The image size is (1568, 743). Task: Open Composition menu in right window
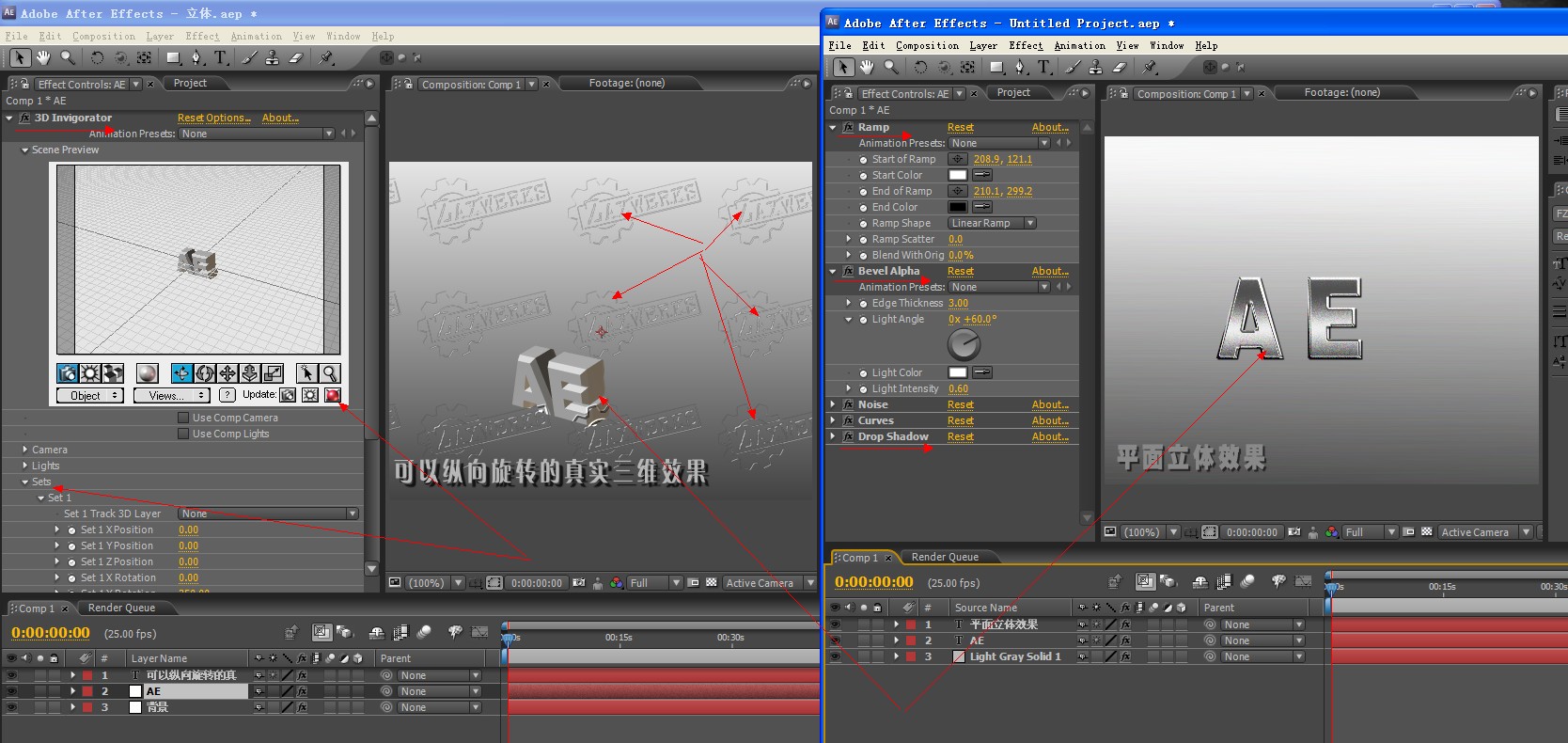coord(927,45)
